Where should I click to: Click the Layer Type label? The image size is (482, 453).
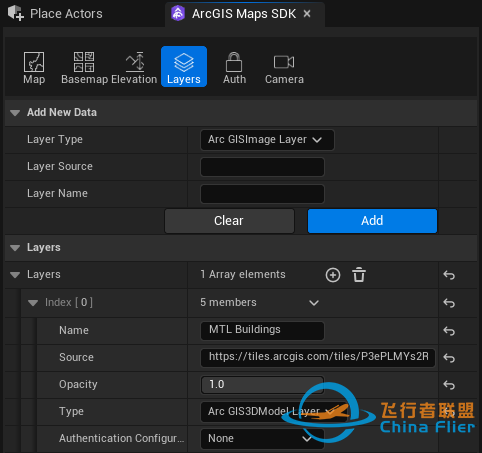tap(55, 140)
